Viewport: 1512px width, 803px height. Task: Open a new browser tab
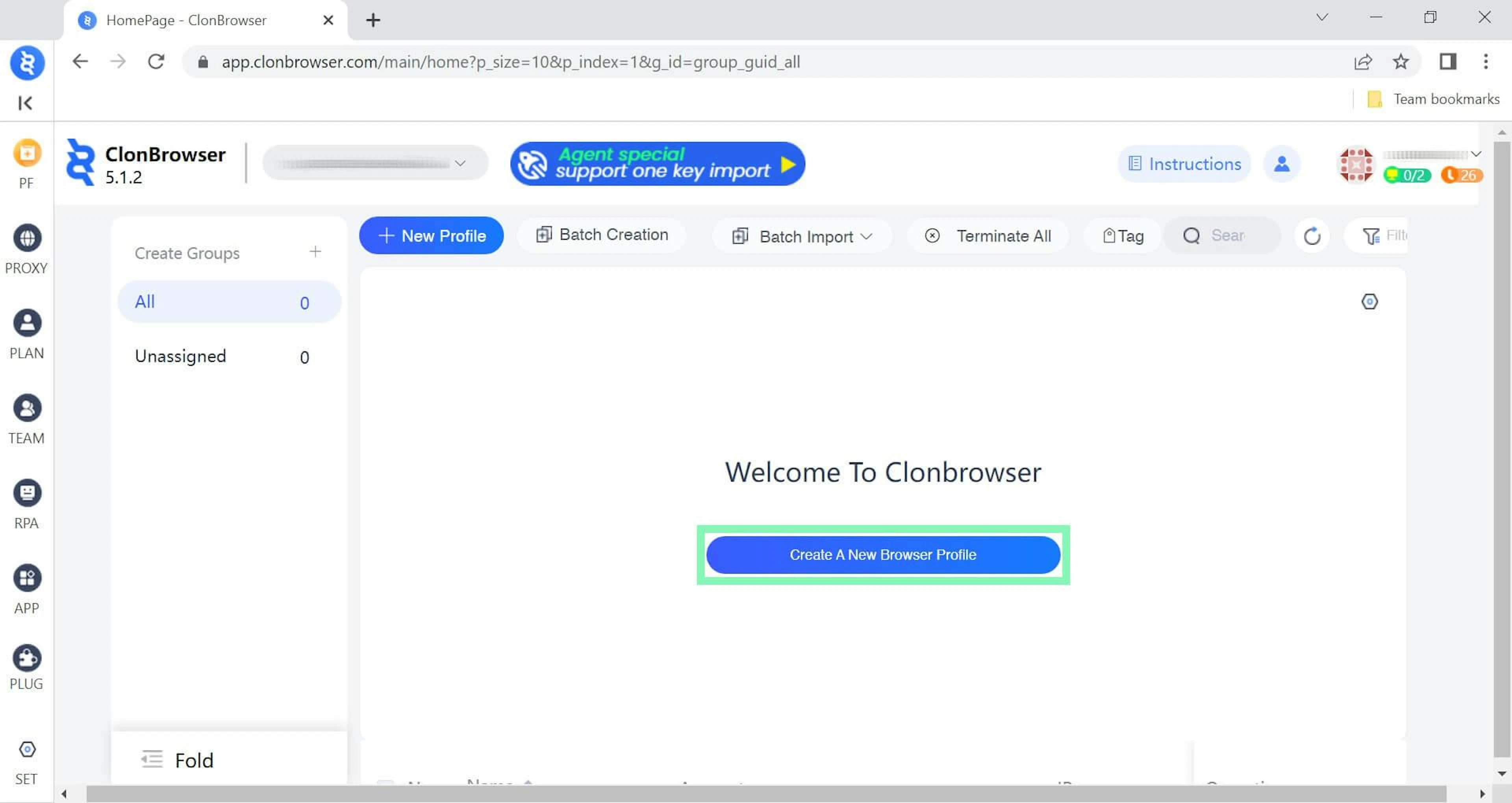[373, 20]
